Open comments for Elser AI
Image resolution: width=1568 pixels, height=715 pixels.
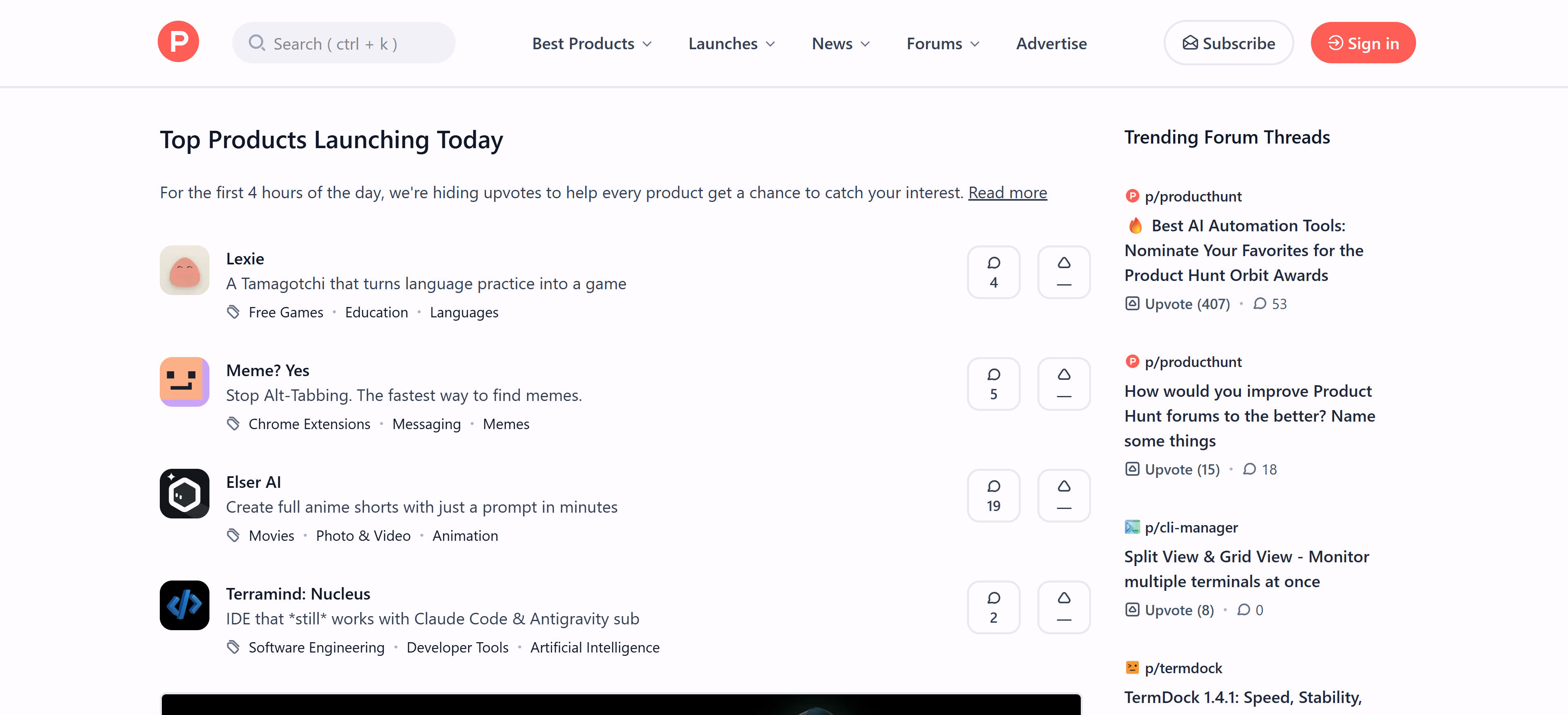993,495
